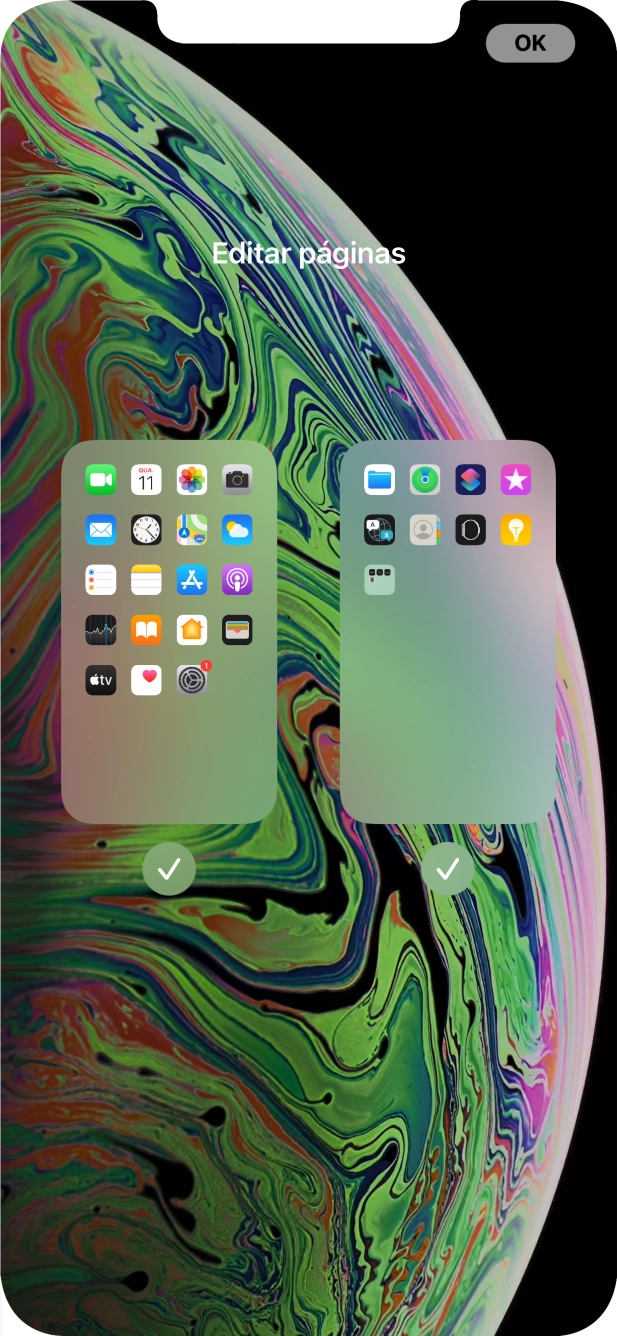This screenshot has width=617, height=1336.
Task: Uncheck the second home screen page
Action: click(x=447, y=868)
